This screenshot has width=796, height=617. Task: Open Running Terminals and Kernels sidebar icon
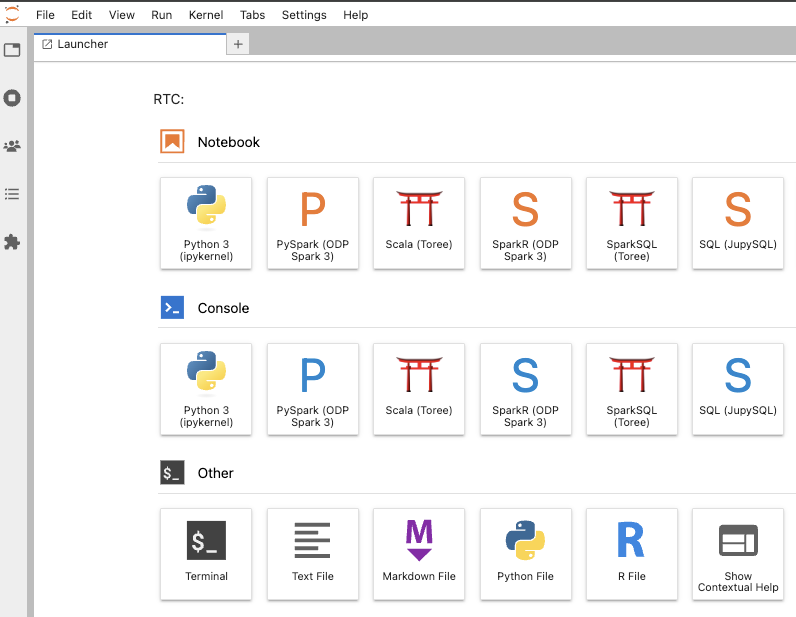12,98
